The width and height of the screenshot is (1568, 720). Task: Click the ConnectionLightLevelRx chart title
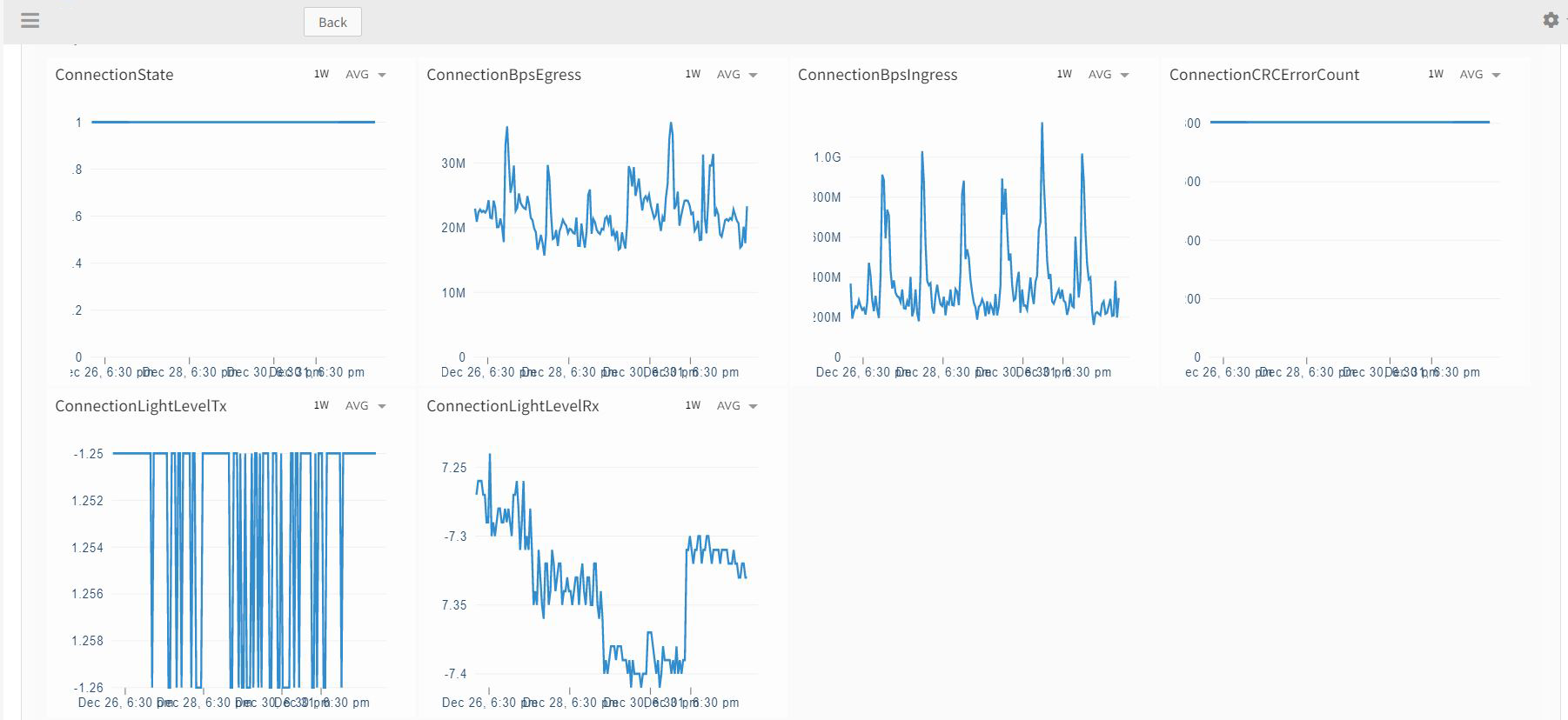(x=513, y=406)
